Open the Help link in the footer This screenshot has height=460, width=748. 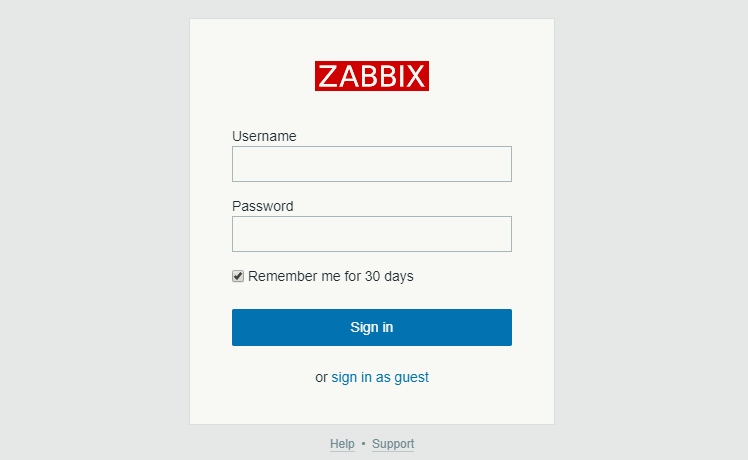[342, 444]
